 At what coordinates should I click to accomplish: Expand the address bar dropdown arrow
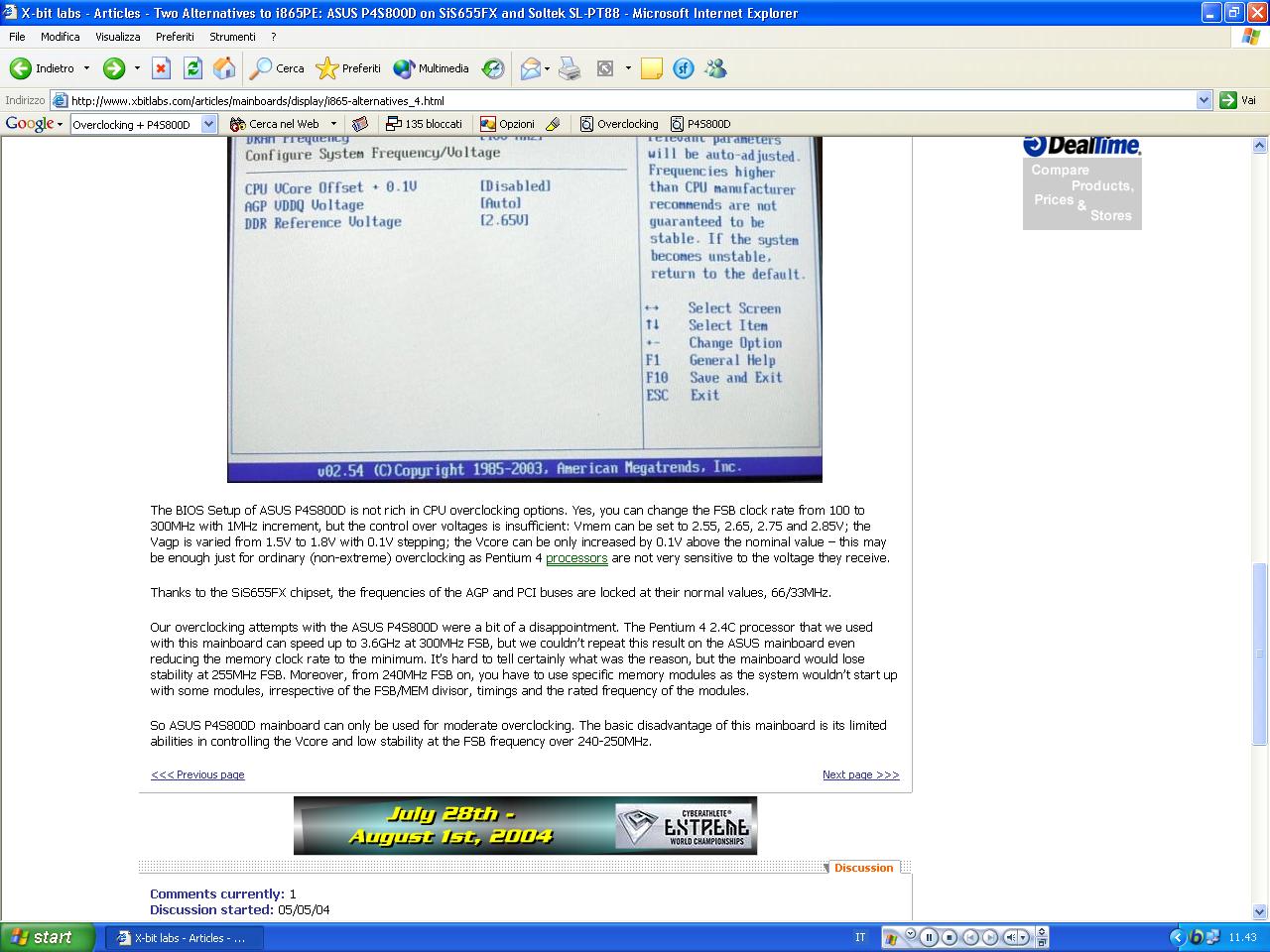pos(1204,100)
